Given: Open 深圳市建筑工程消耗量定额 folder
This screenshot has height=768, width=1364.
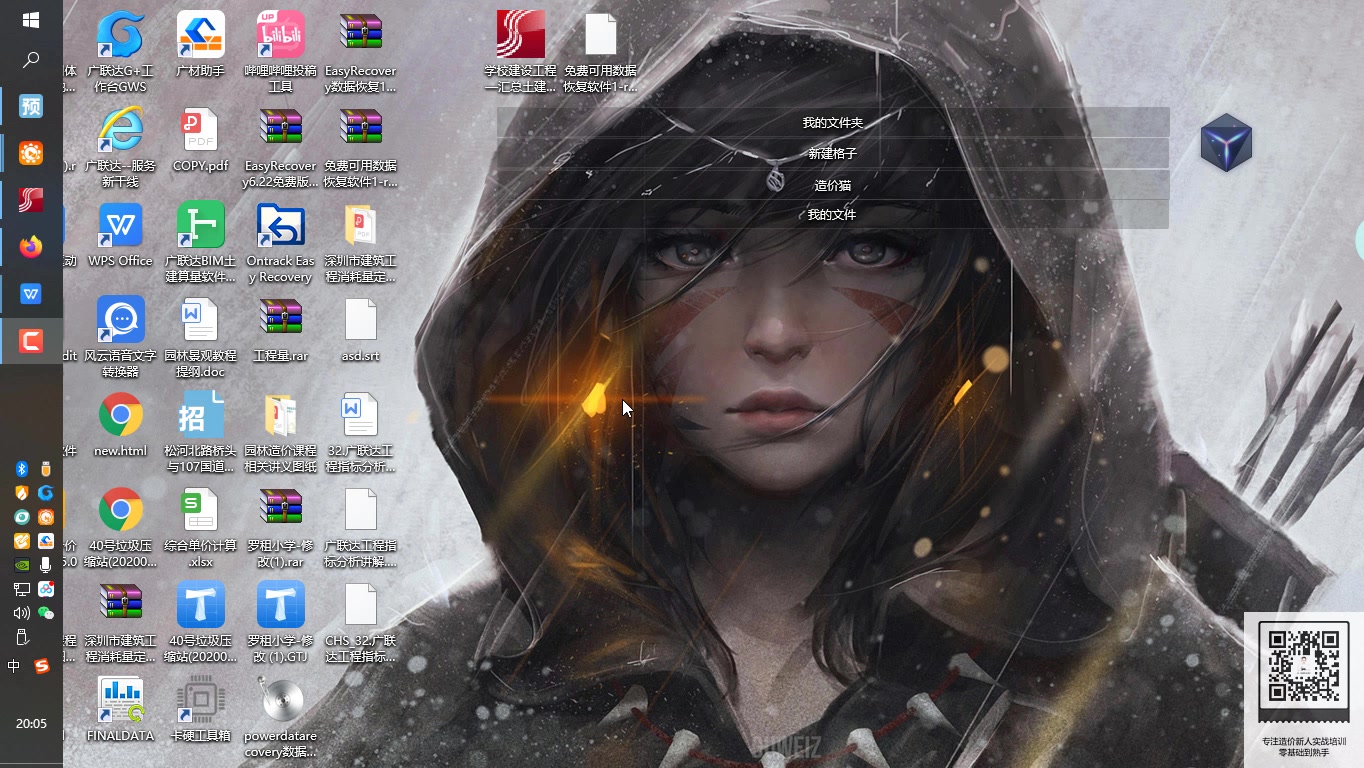Looking at the screenshot, I should point(361,242).
